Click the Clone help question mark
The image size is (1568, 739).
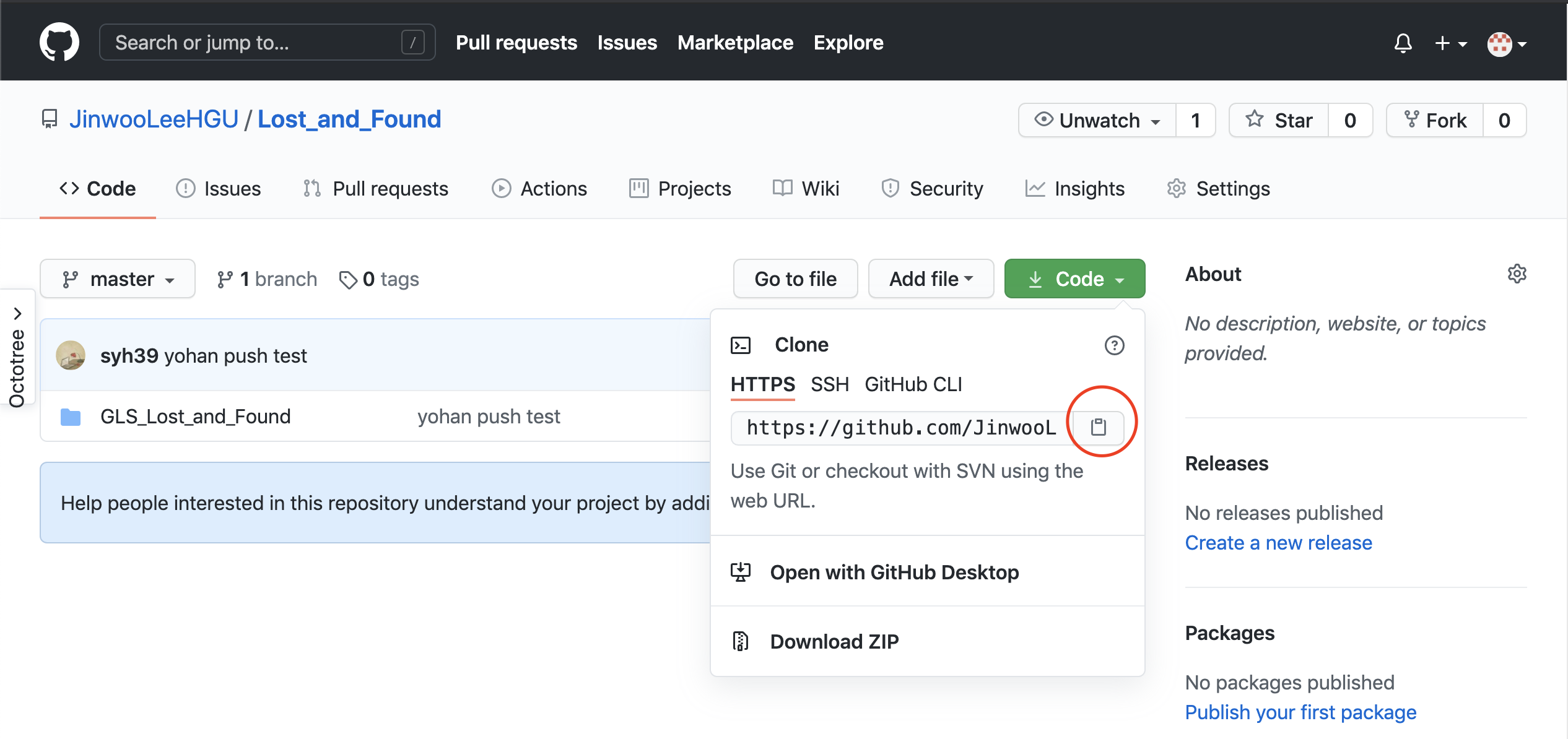1114,345
